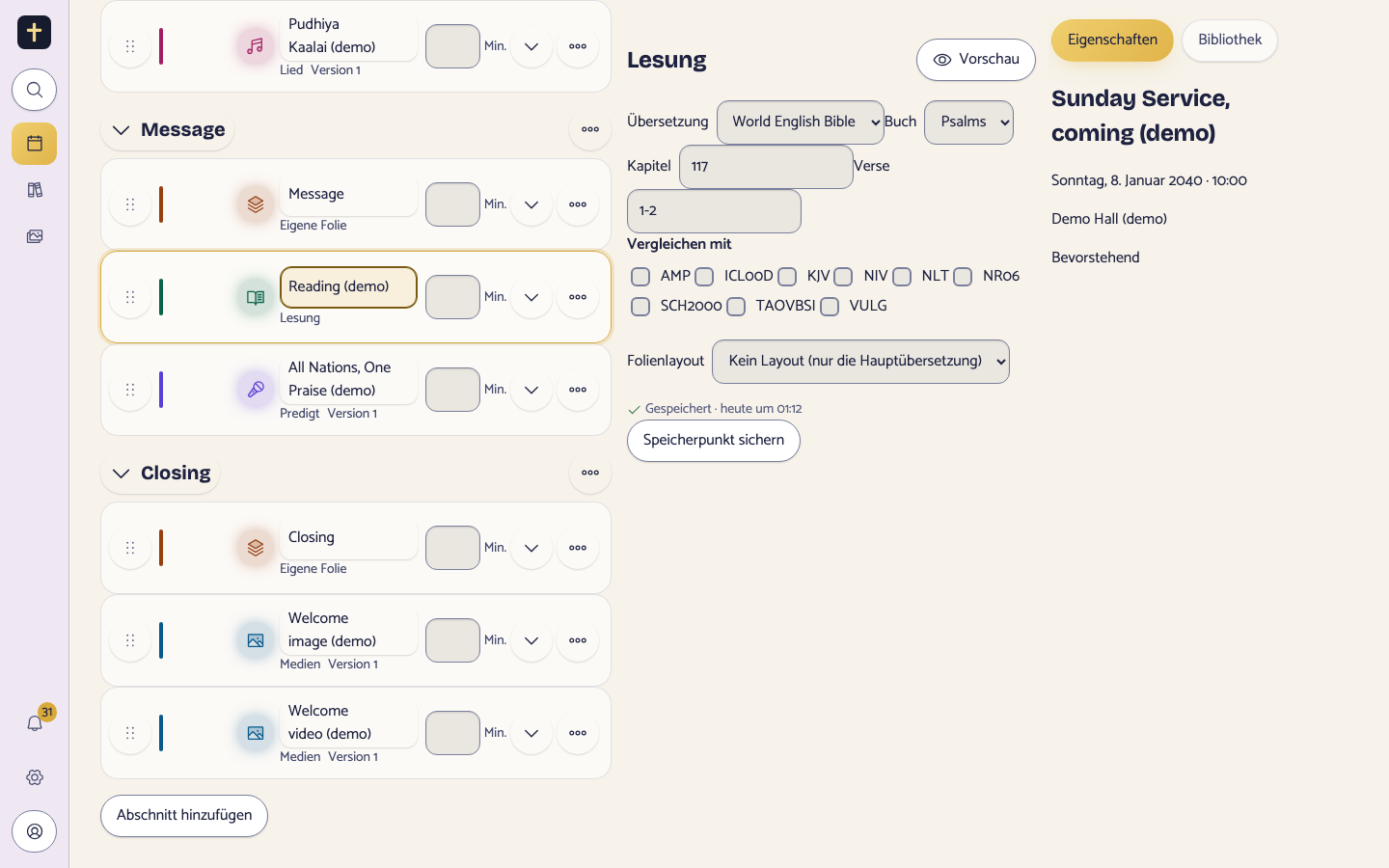Open the Folienlayout dropdown

click(x=860, y=362)
